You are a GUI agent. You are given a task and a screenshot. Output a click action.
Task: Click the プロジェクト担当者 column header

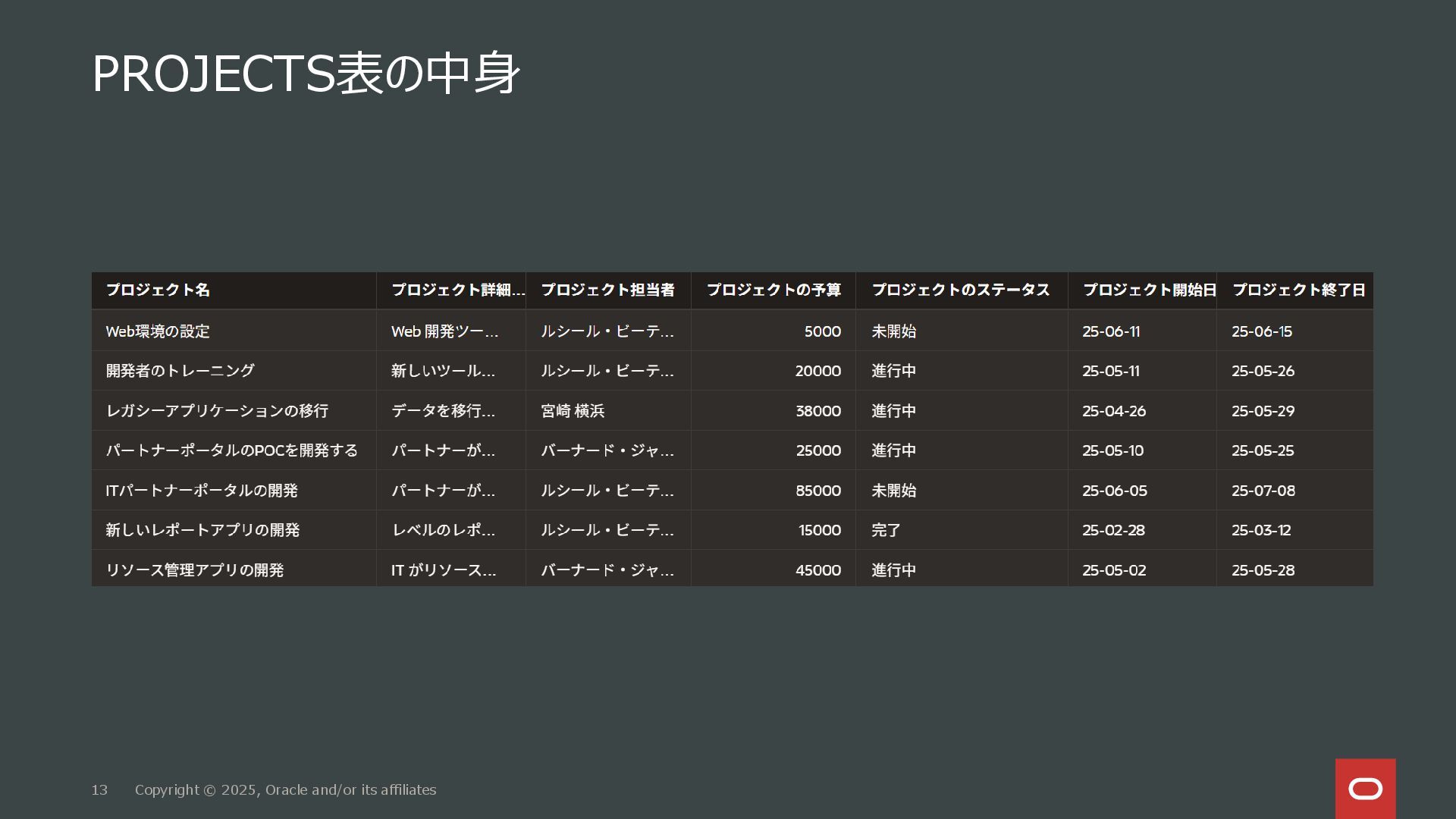[x=607, y=290]
